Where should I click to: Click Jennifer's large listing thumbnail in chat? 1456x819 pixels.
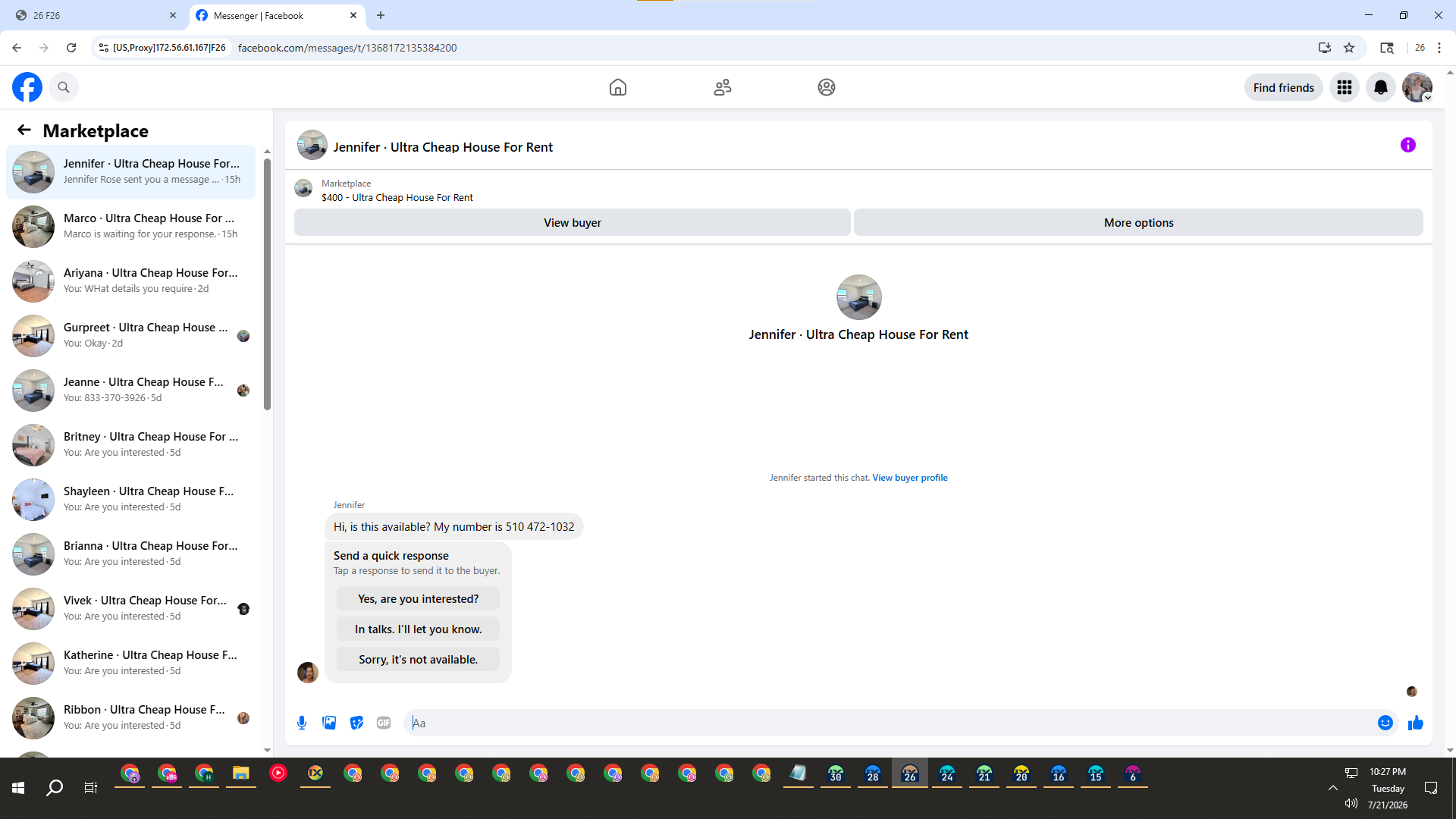click(x=858, y=297)
